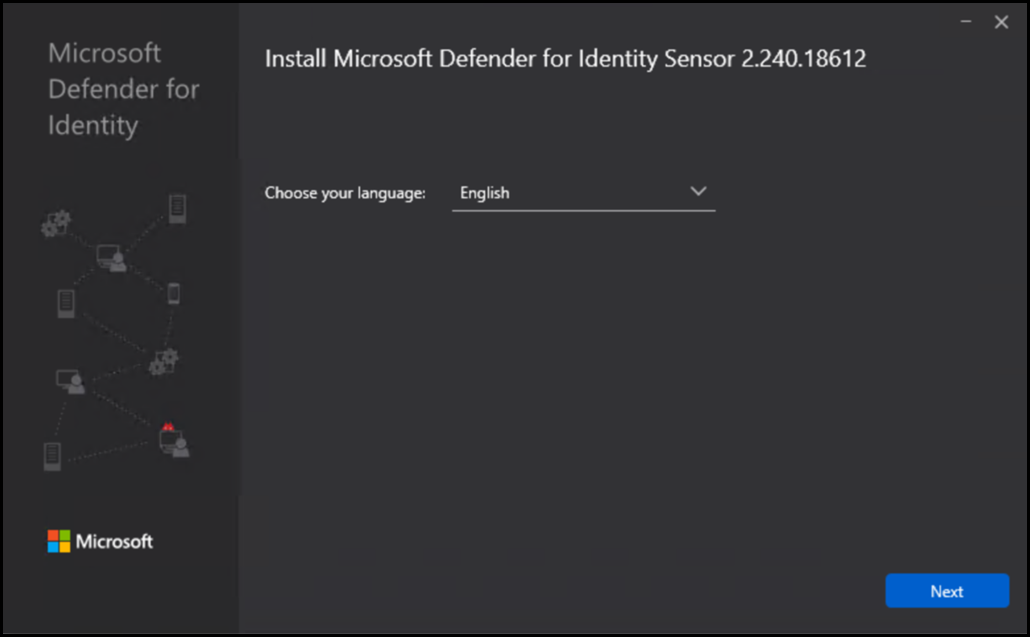Click the gears icon at top of network diagram
Screen dimensions: 1030x637
pyautogui.click(x=55, y=223)
